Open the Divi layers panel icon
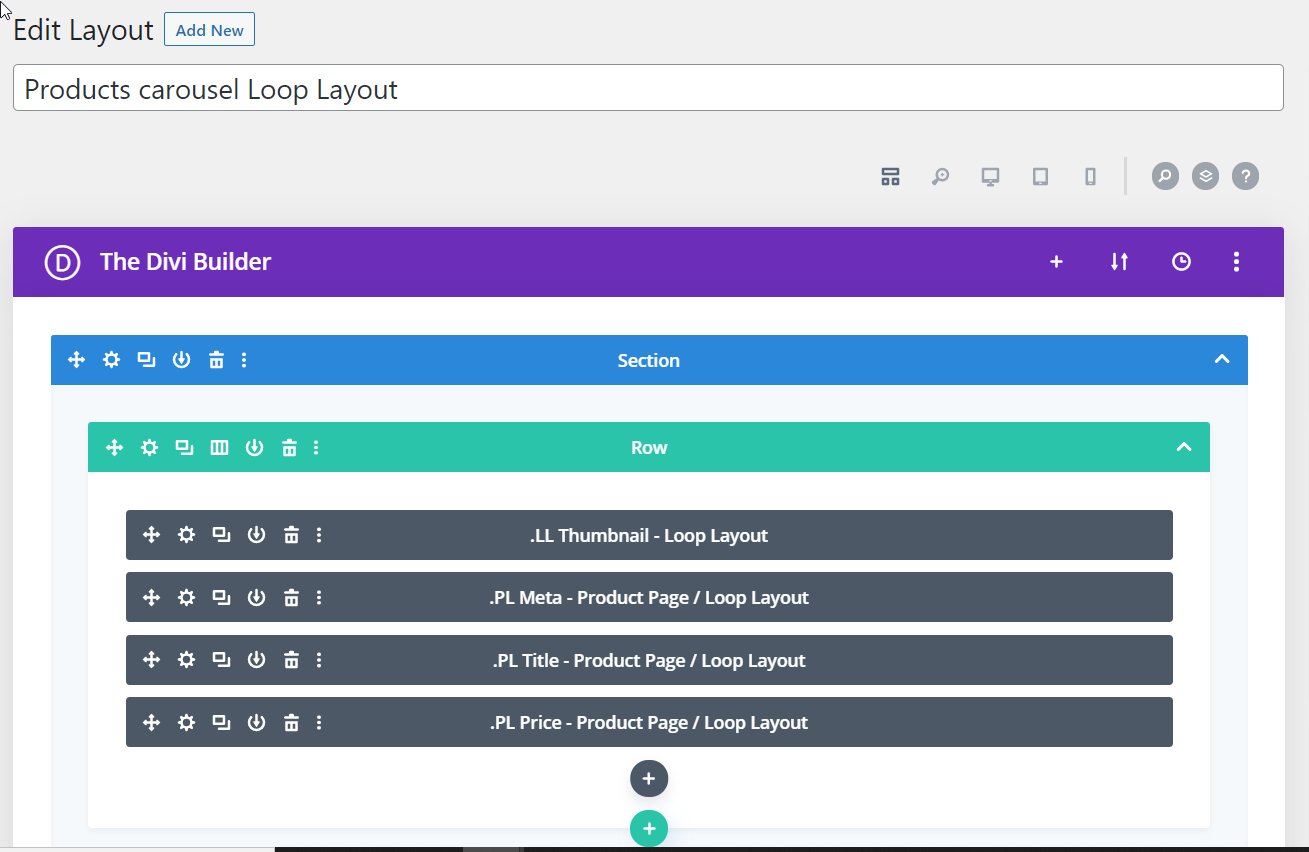Image resolution: width=1309 pixels, height=852 pixels. point(1205,177)
